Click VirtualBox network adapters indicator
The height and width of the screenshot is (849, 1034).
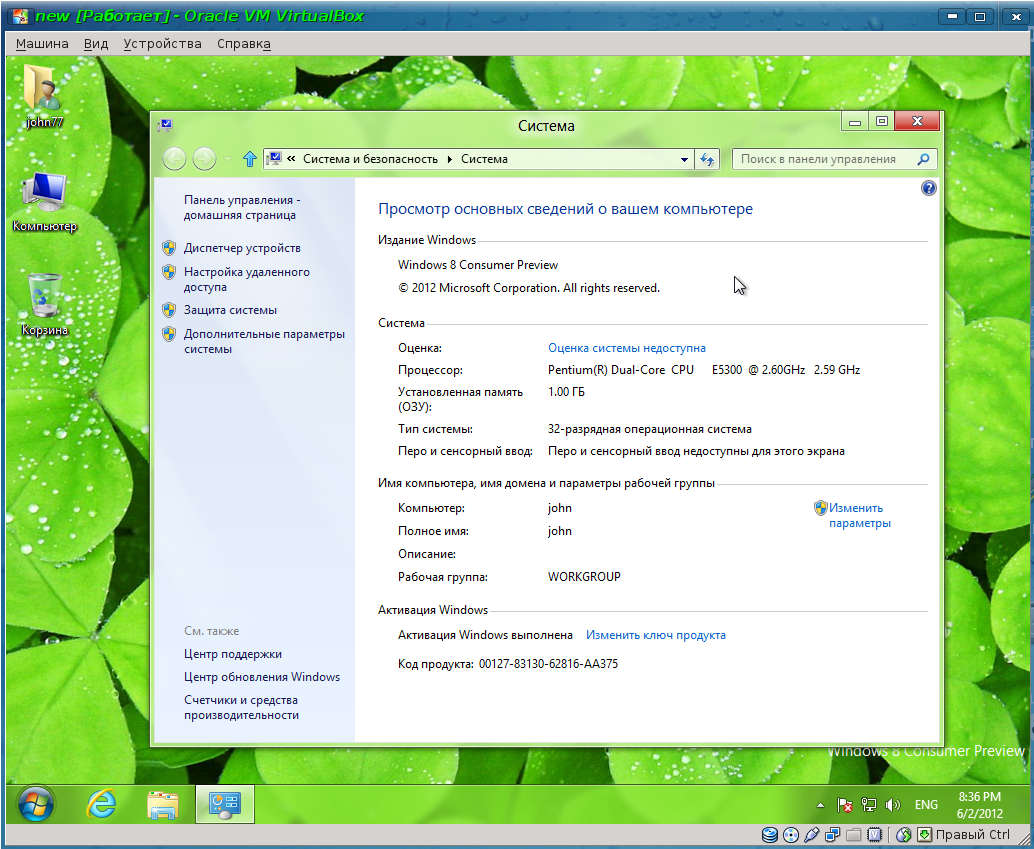click(832, 835)
